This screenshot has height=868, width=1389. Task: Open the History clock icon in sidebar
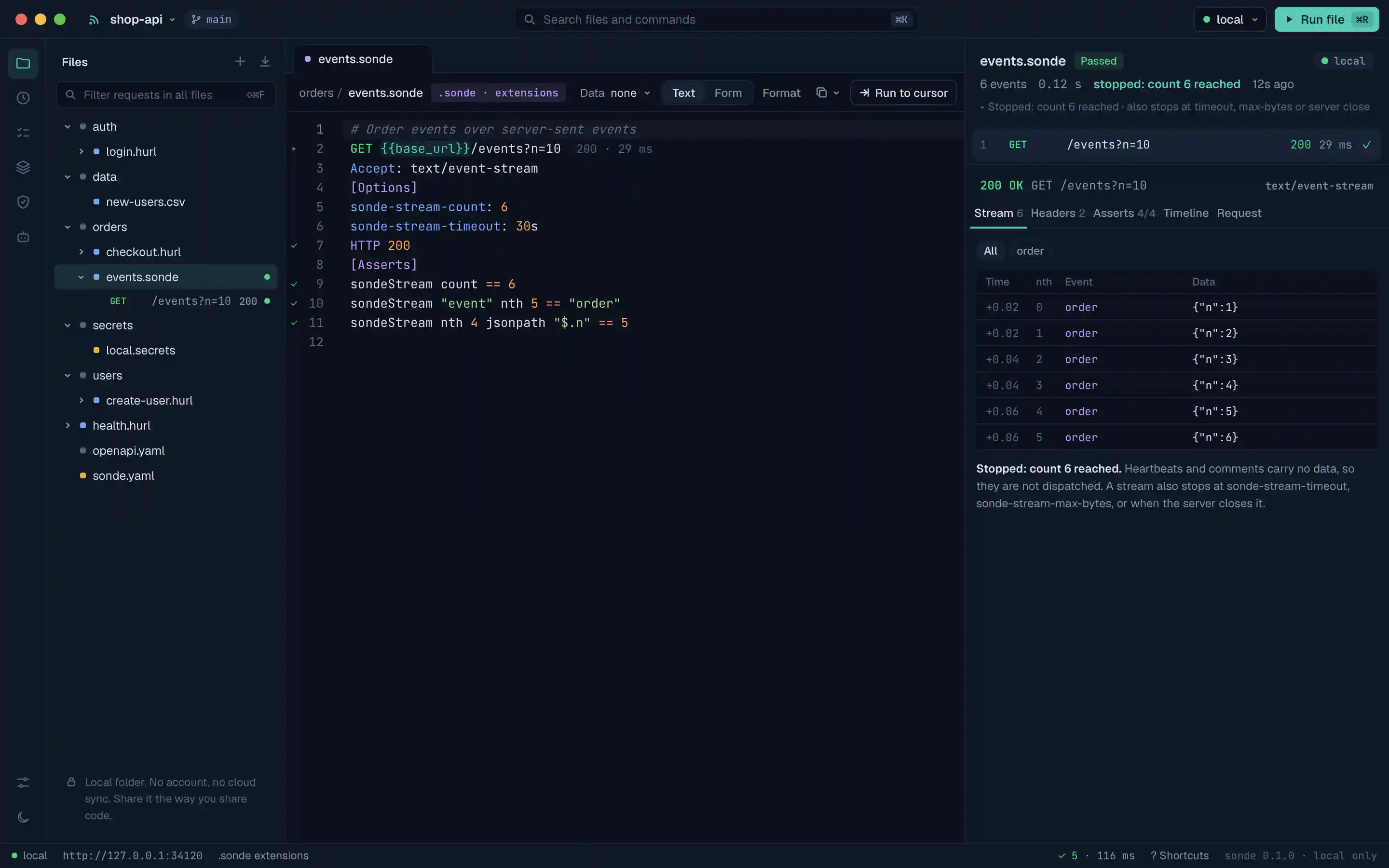pos(23,98)
